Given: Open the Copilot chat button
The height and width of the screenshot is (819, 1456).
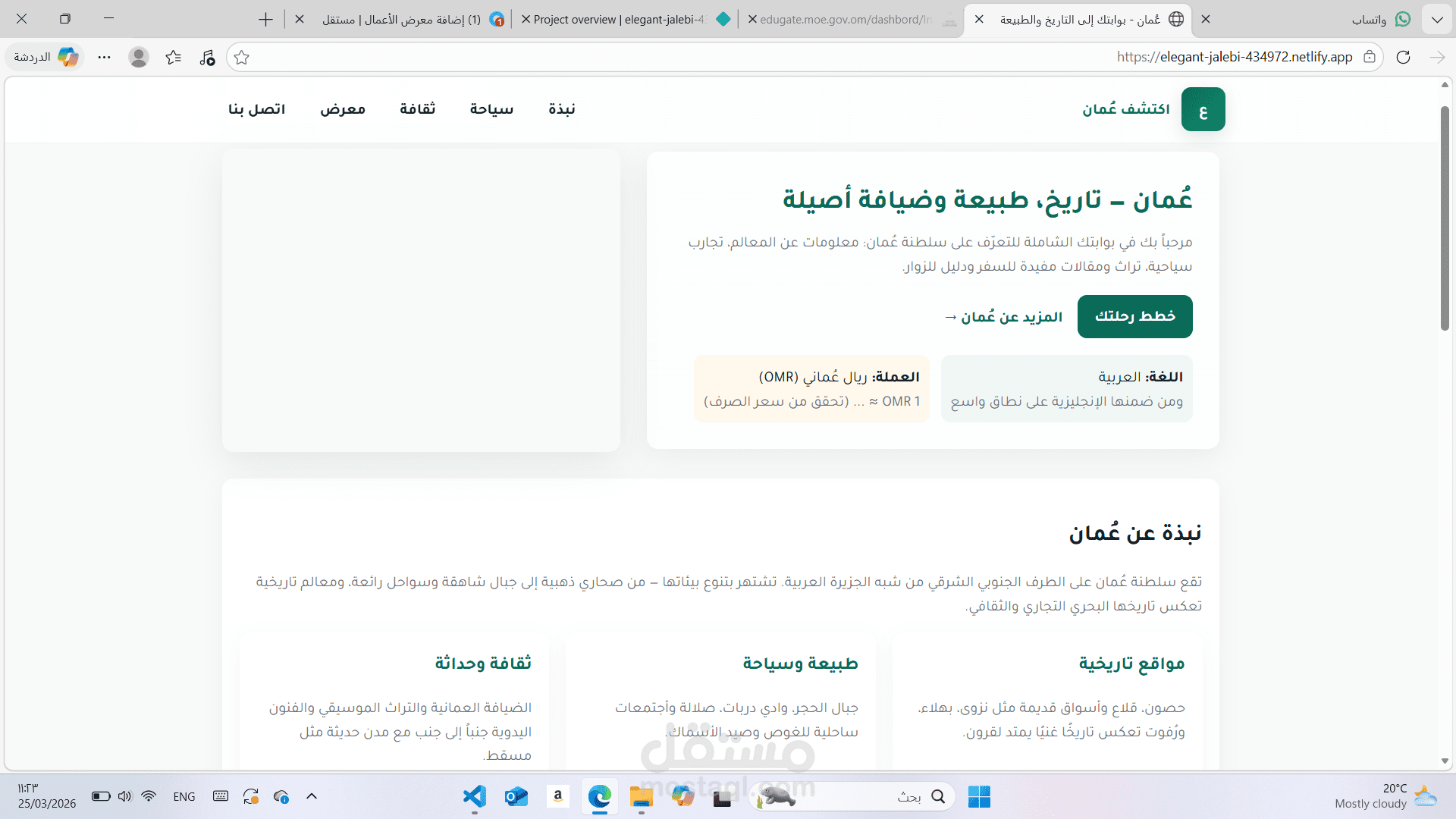Looking at the screenshot, I should (47, 58).
